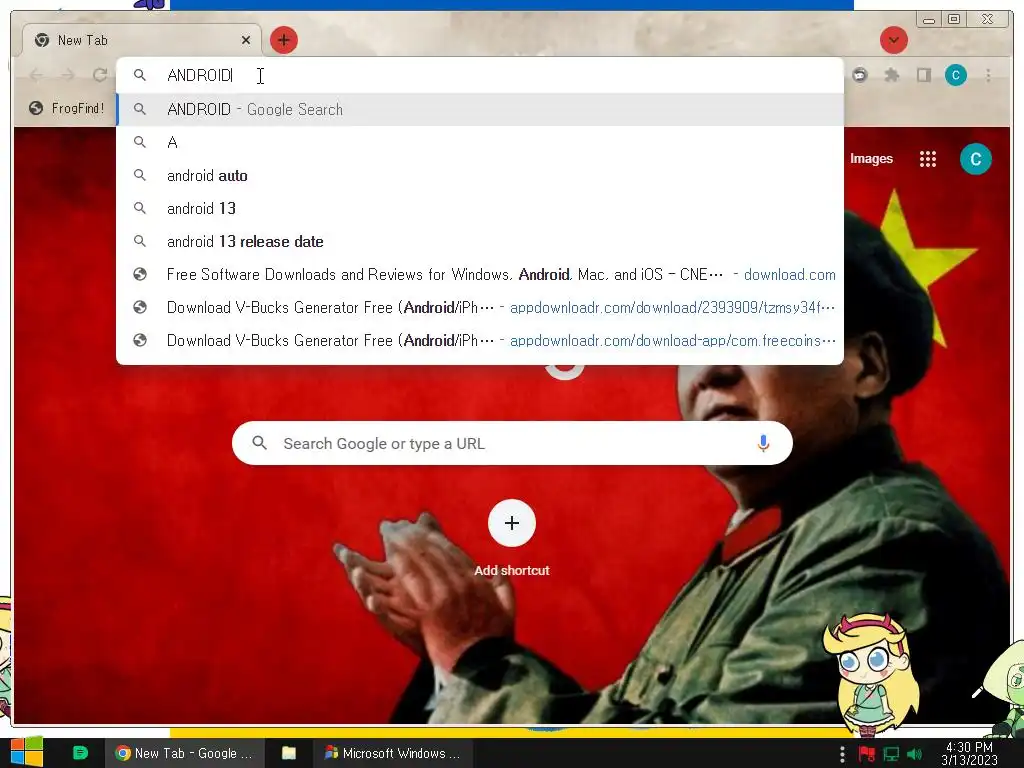The width and height of the screenshot is (1024, 768).
Task: Click the 'Search Google or type a URL' box
Action: tap(512, 443)
